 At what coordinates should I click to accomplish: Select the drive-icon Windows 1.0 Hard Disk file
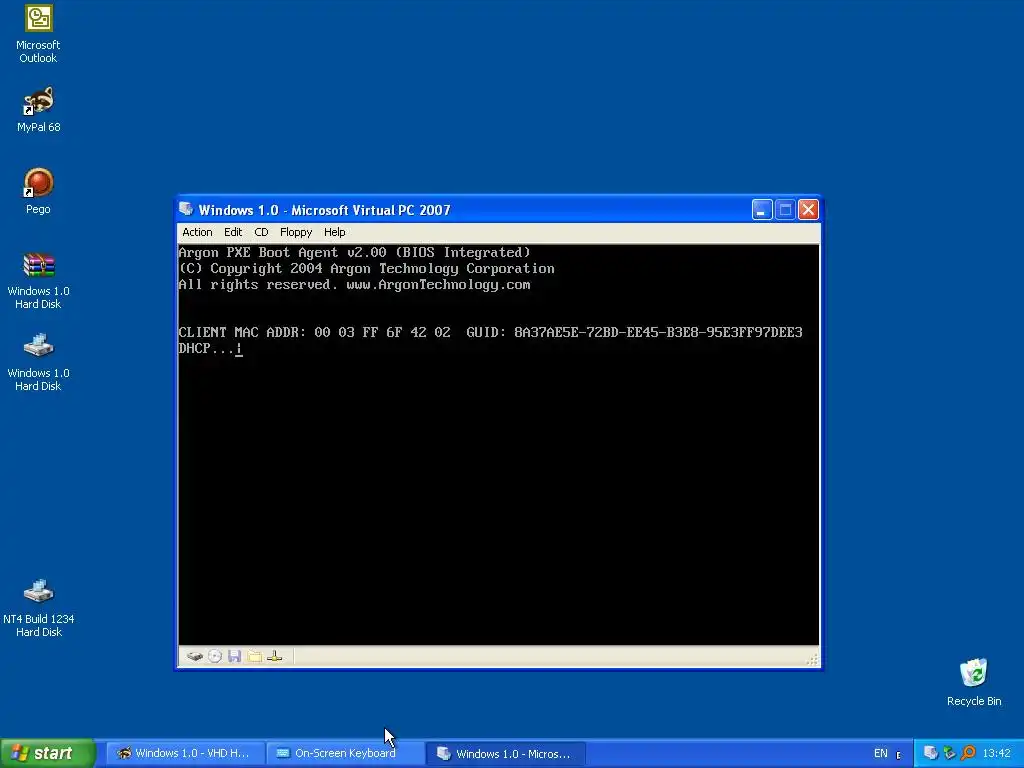tap(39, 363)
